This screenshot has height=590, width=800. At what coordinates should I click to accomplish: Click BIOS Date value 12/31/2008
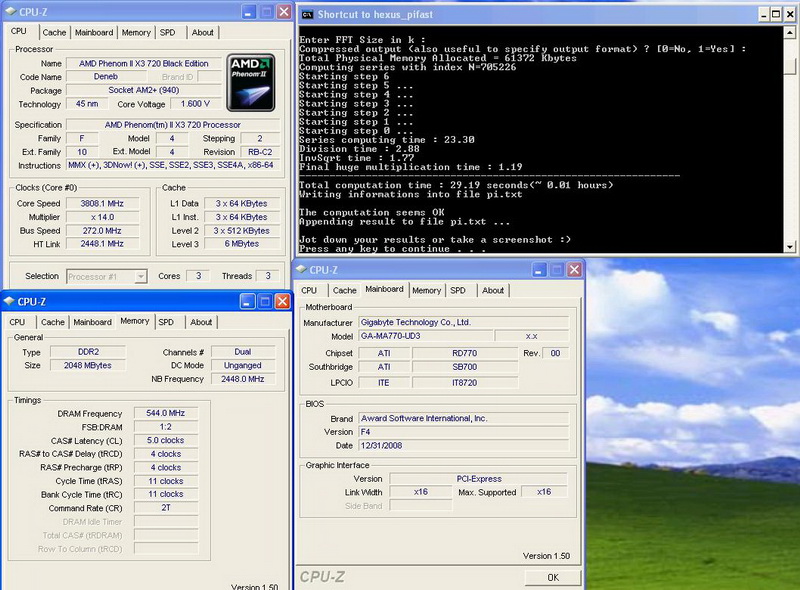tap(464, 446)
